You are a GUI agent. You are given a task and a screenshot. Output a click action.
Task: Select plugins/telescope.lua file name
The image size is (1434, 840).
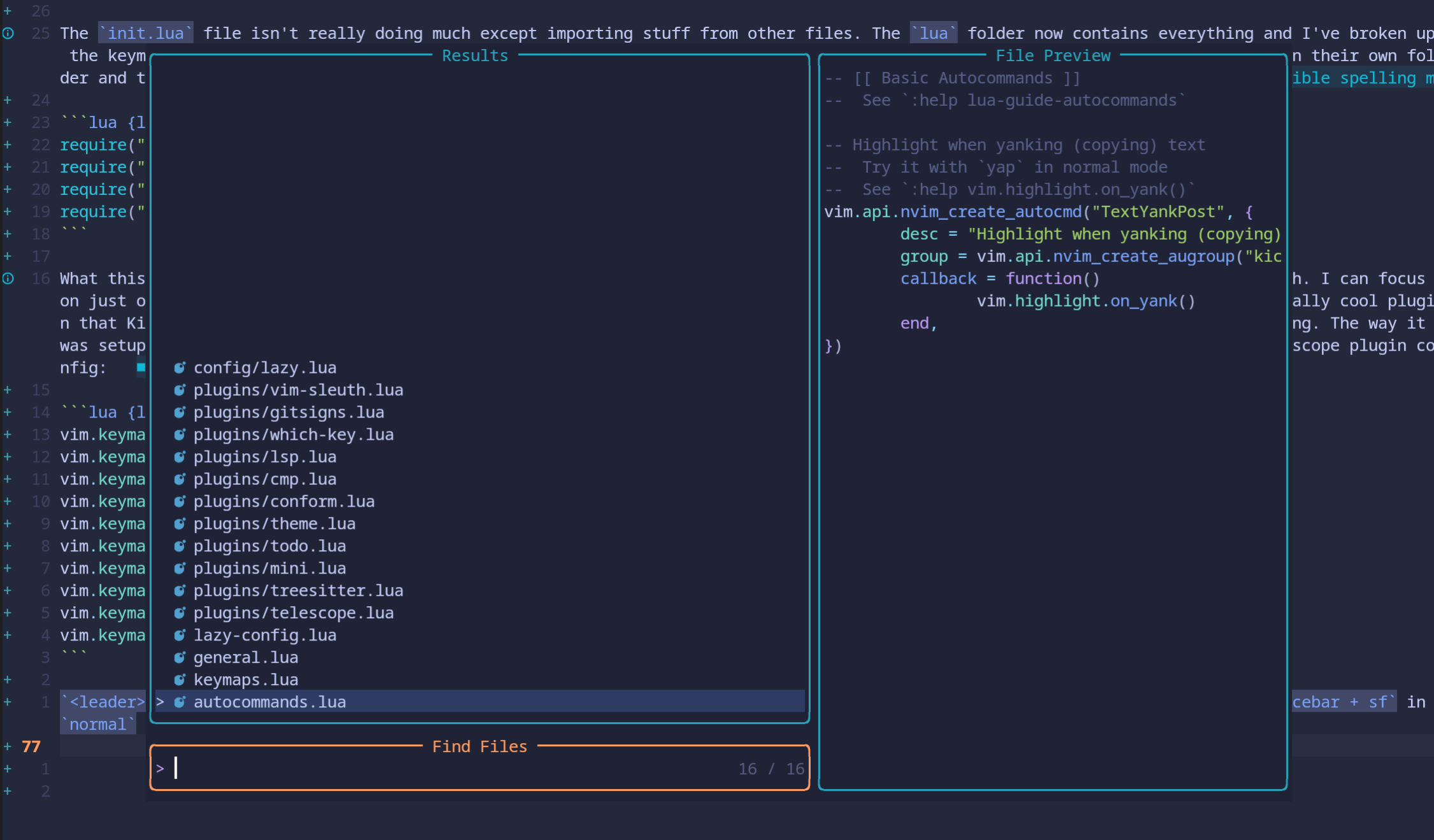point(294,613)
